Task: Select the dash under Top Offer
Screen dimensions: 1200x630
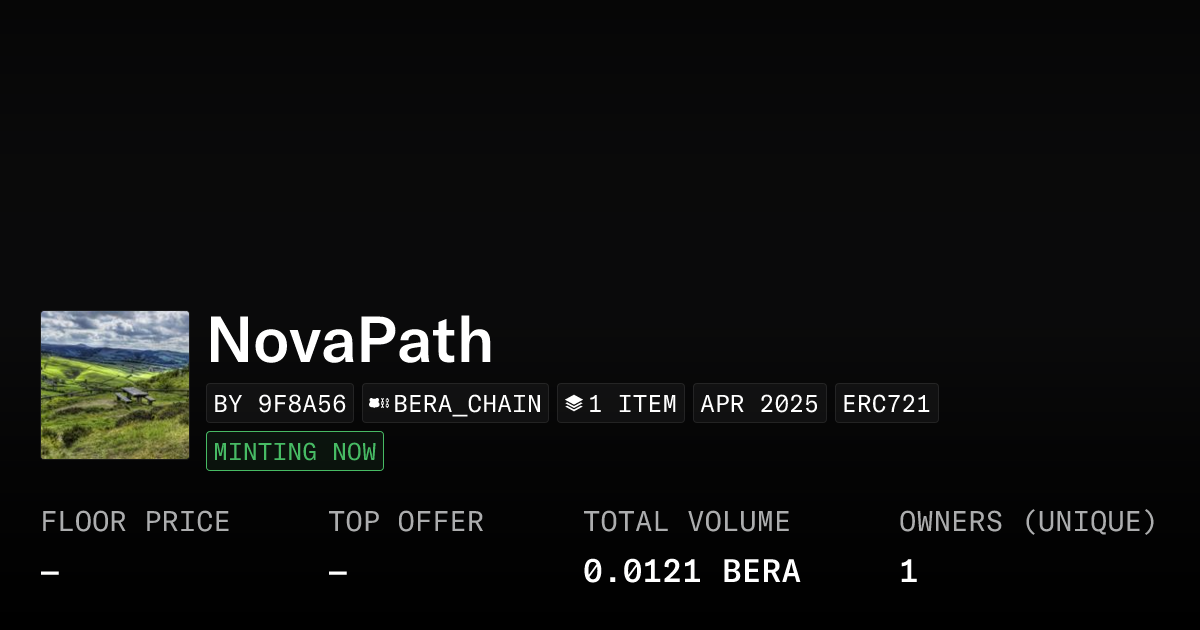Action: pos(338,573)
